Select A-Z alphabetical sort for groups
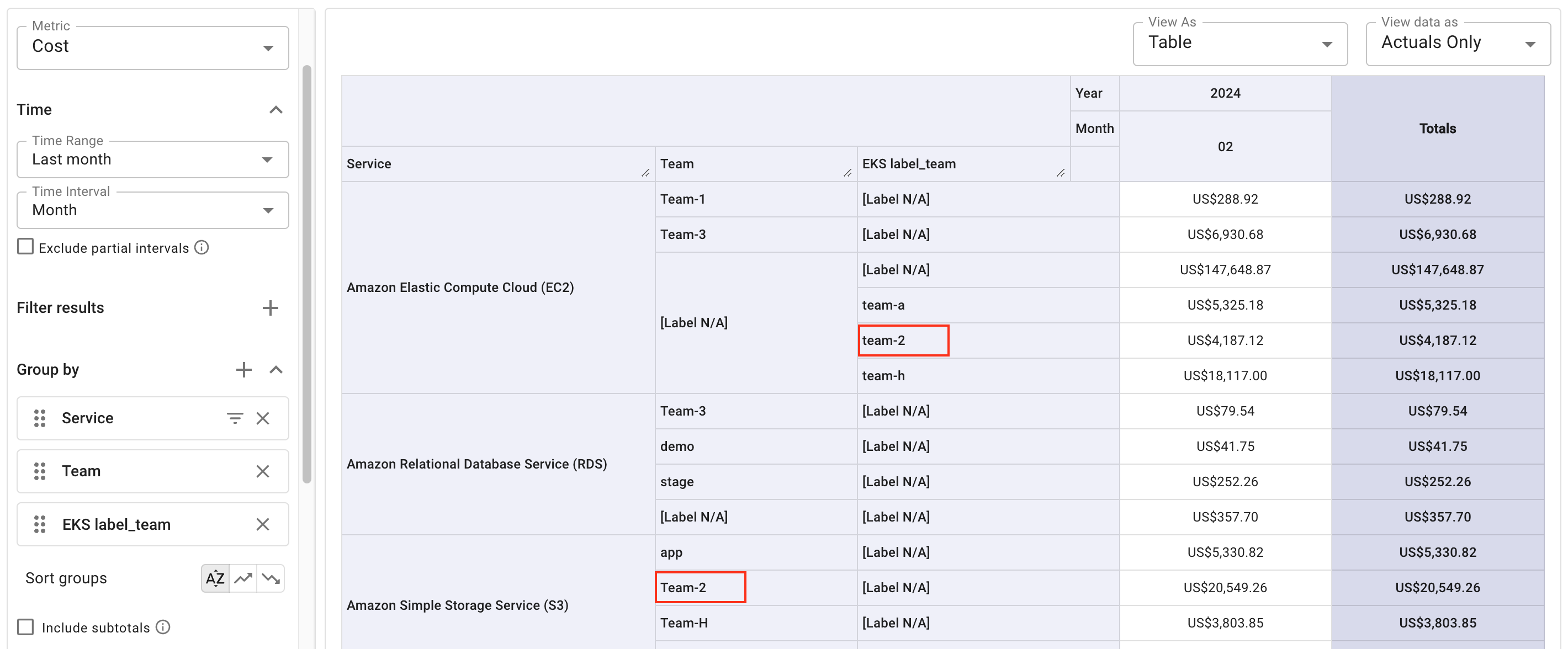Viewport: 1568px width, 649px height. click(214, 578)
